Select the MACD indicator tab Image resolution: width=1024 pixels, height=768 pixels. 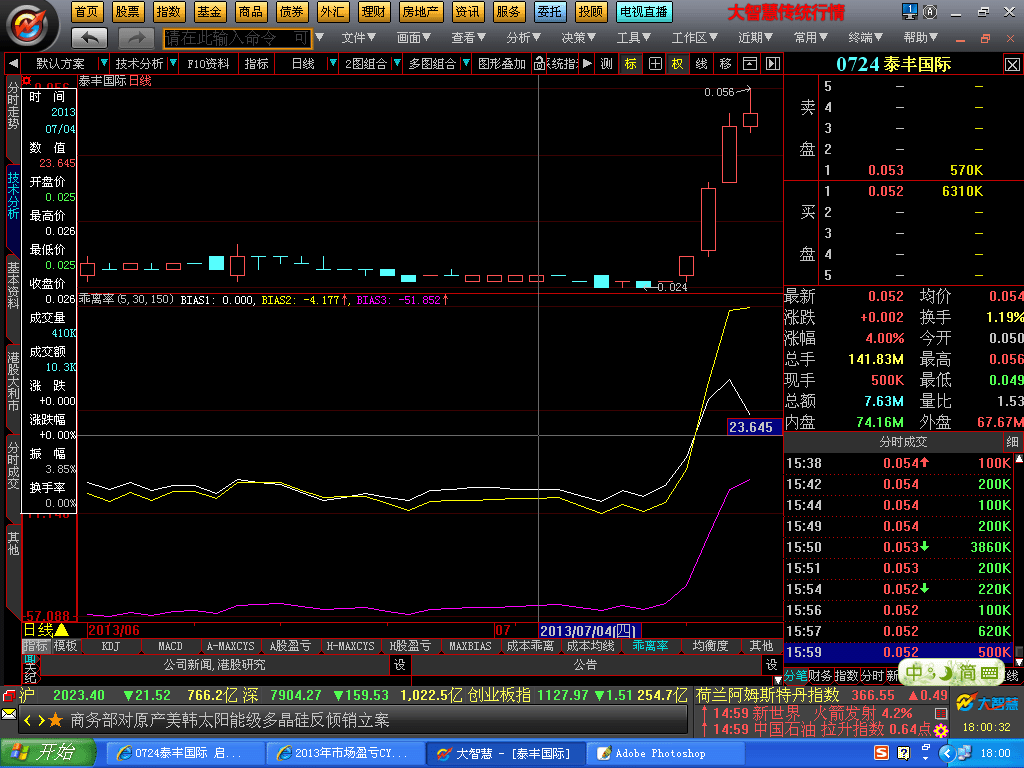170,646
